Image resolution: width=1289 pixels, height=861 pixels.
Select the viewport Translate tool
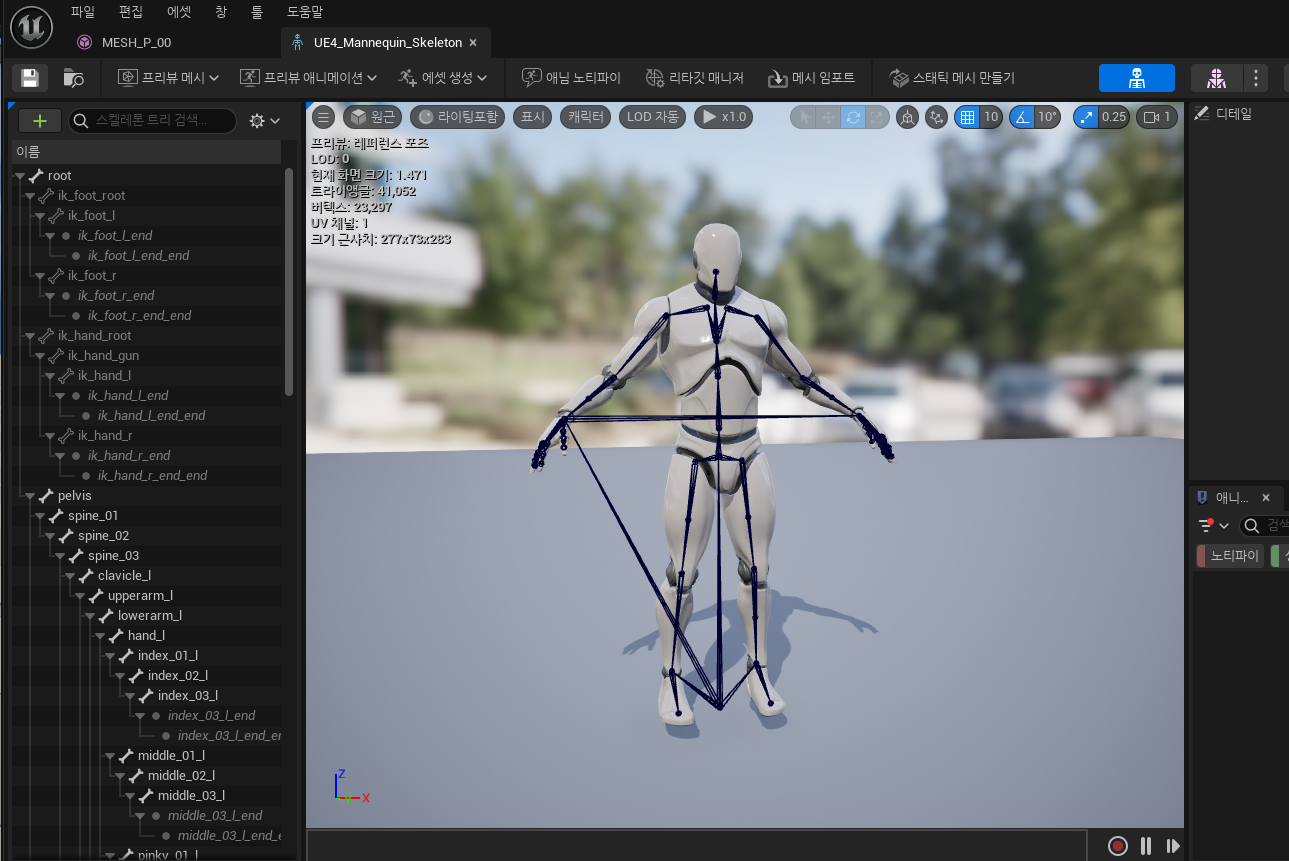click(828, 117)
